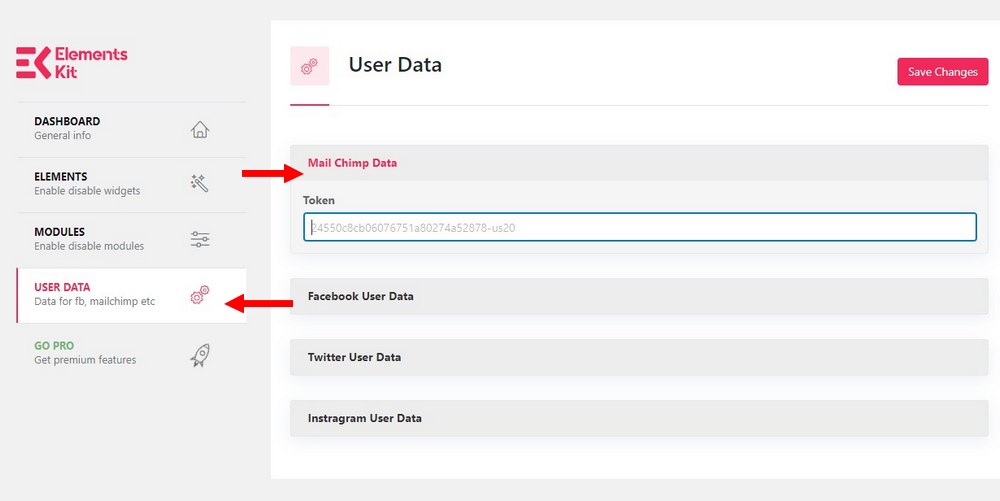Click 'Enable disable widgets' subtitle text

click(x=87, y=191)
